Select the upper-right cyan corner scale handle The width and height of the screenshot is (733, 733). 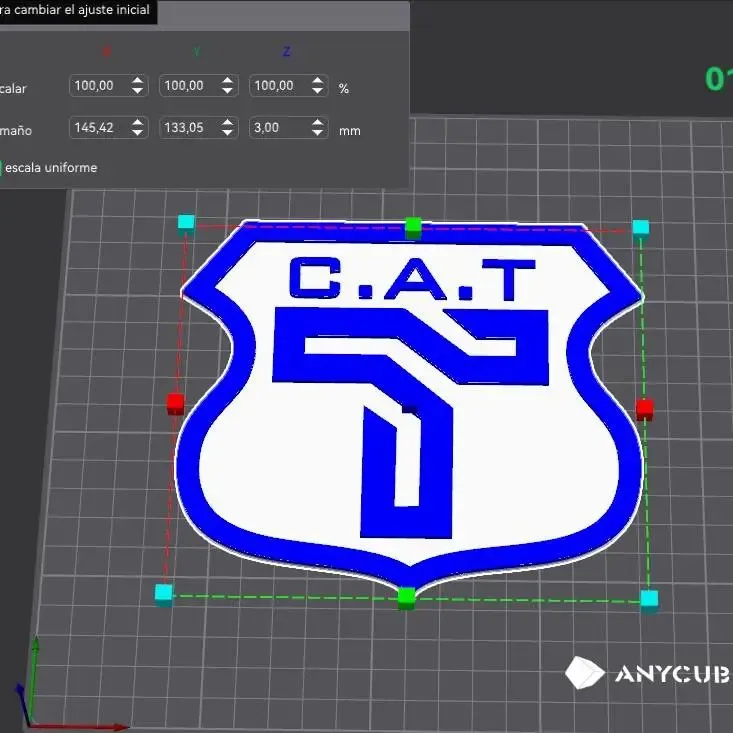(640, 229)
